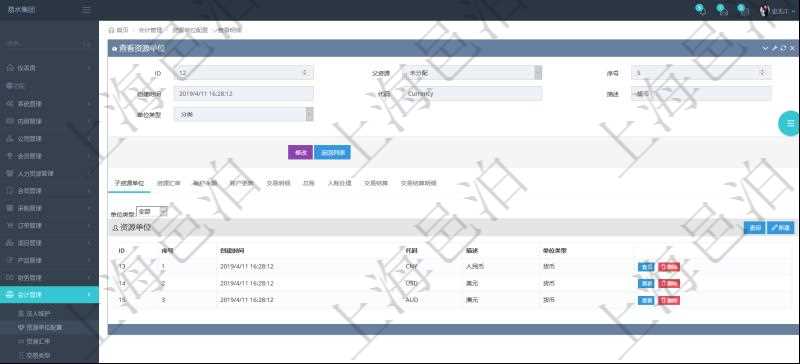This screenshot has height=364, width=800.
Task: Expand the 人力资源管理 sidebar menu
Action: coord(49,174)
